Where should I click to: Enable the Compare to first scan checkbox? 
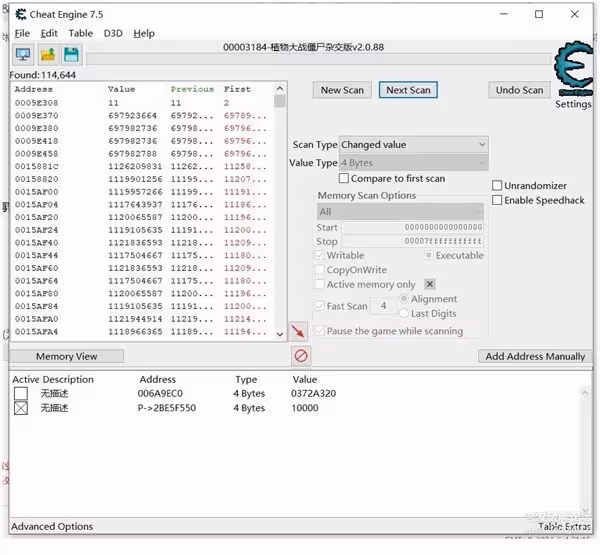344,178
